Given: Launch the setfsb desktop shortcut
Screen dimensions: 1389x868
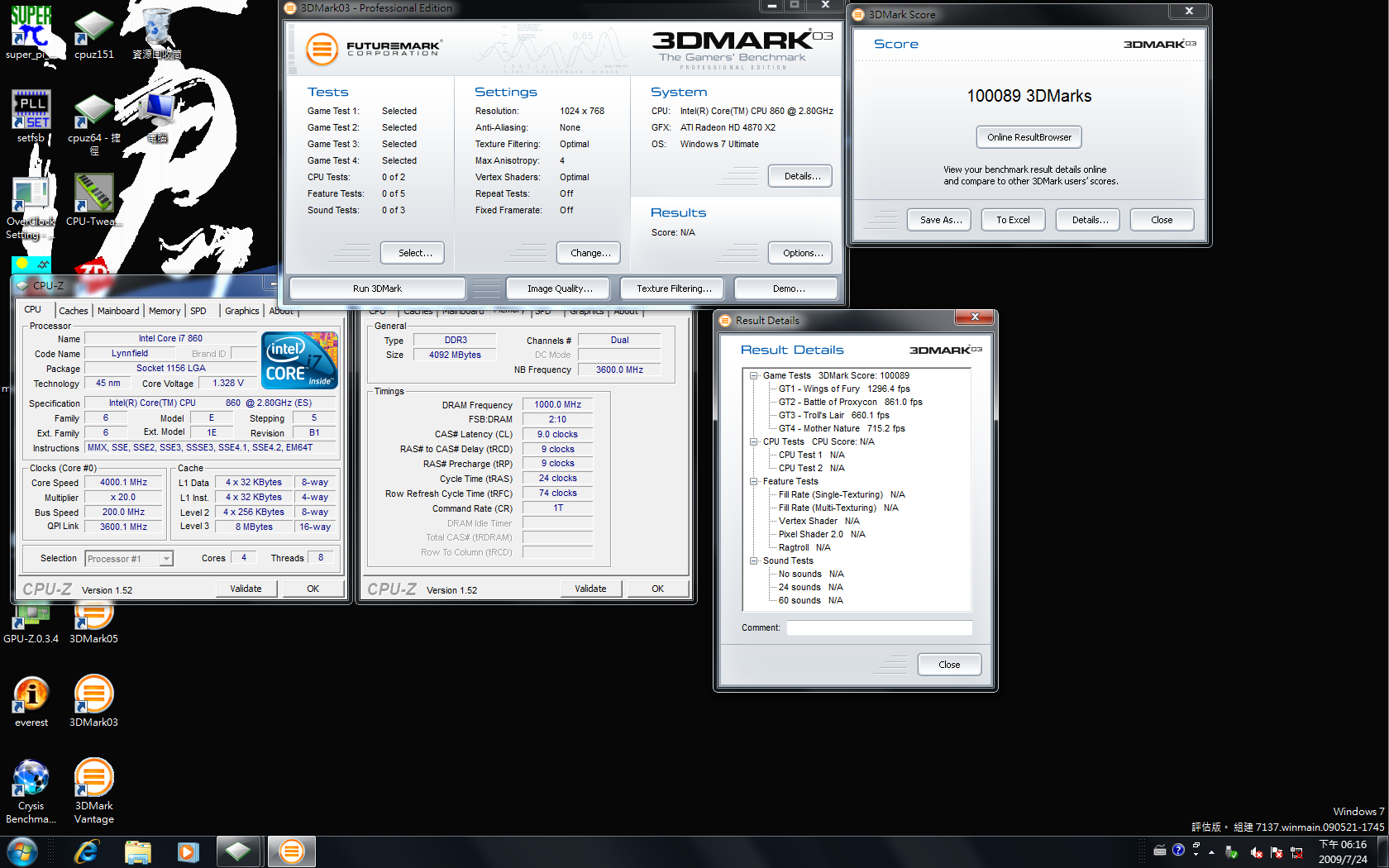Looking at the screenshot, I should pos(31,114).
